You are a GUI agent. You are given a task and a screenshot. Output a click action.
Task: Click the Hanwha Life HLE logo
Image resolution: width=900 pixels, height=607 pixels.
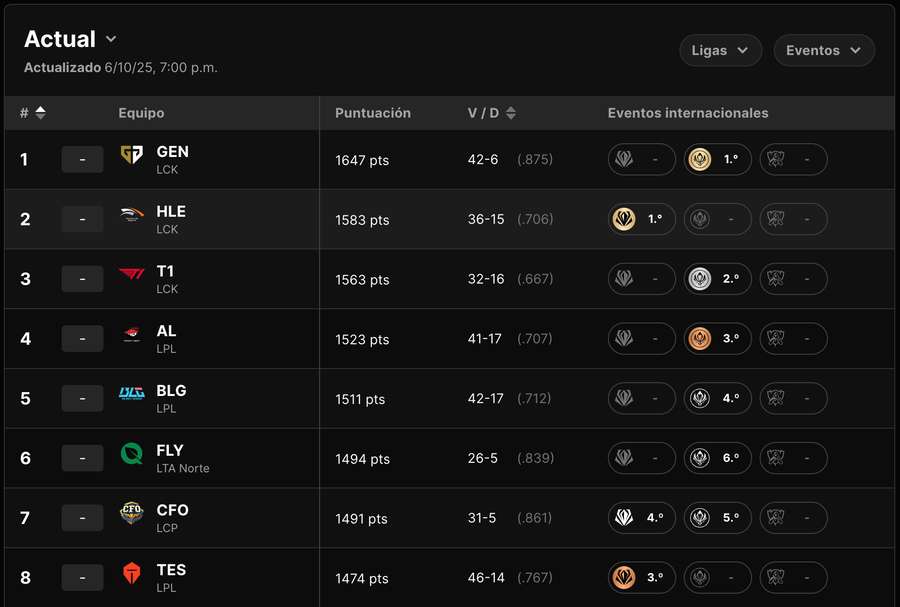pos(131,215)
